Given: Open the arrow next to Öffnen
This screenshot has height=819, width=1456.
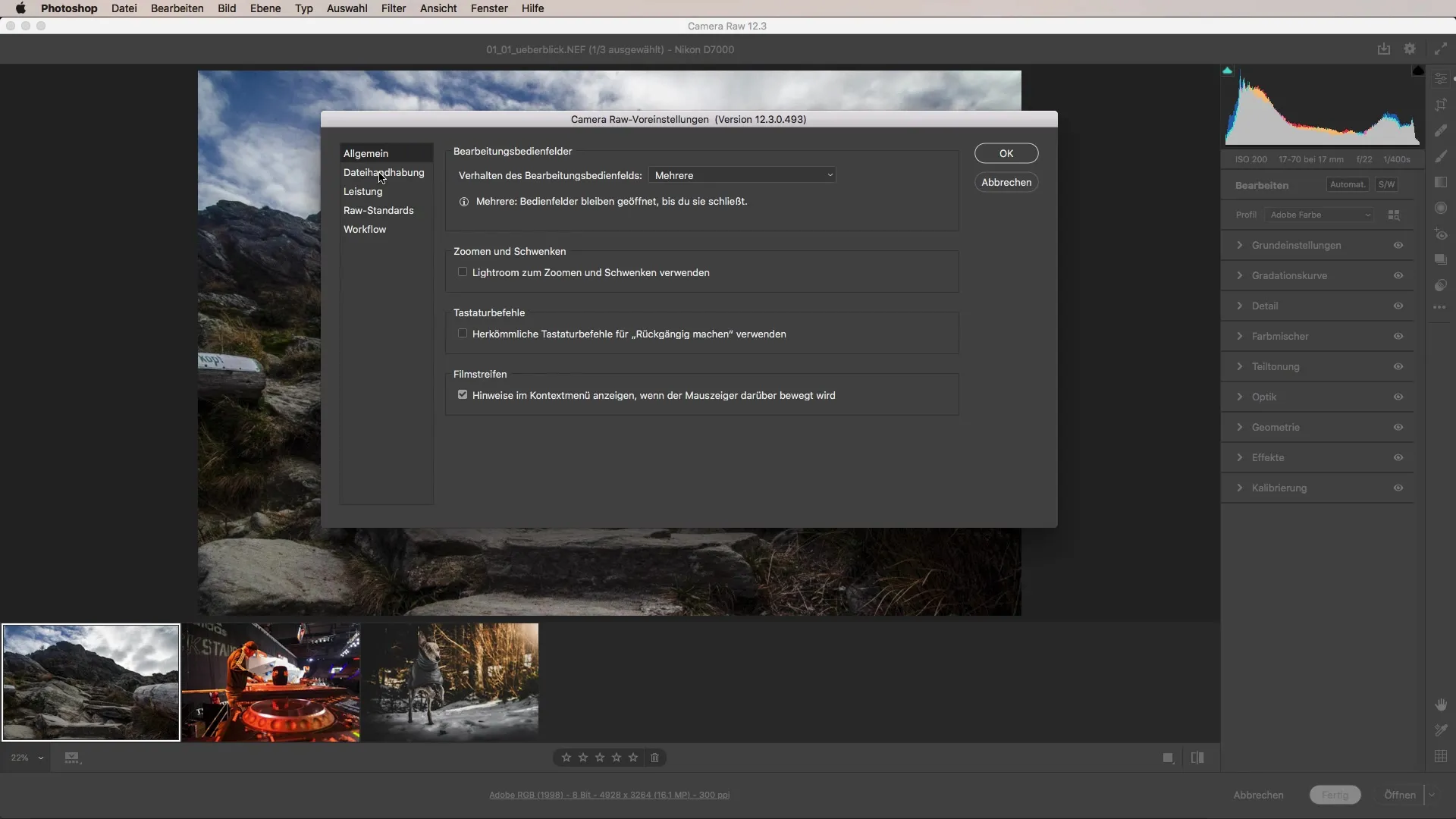Looking at the screenshot, I should (1432, 795).
